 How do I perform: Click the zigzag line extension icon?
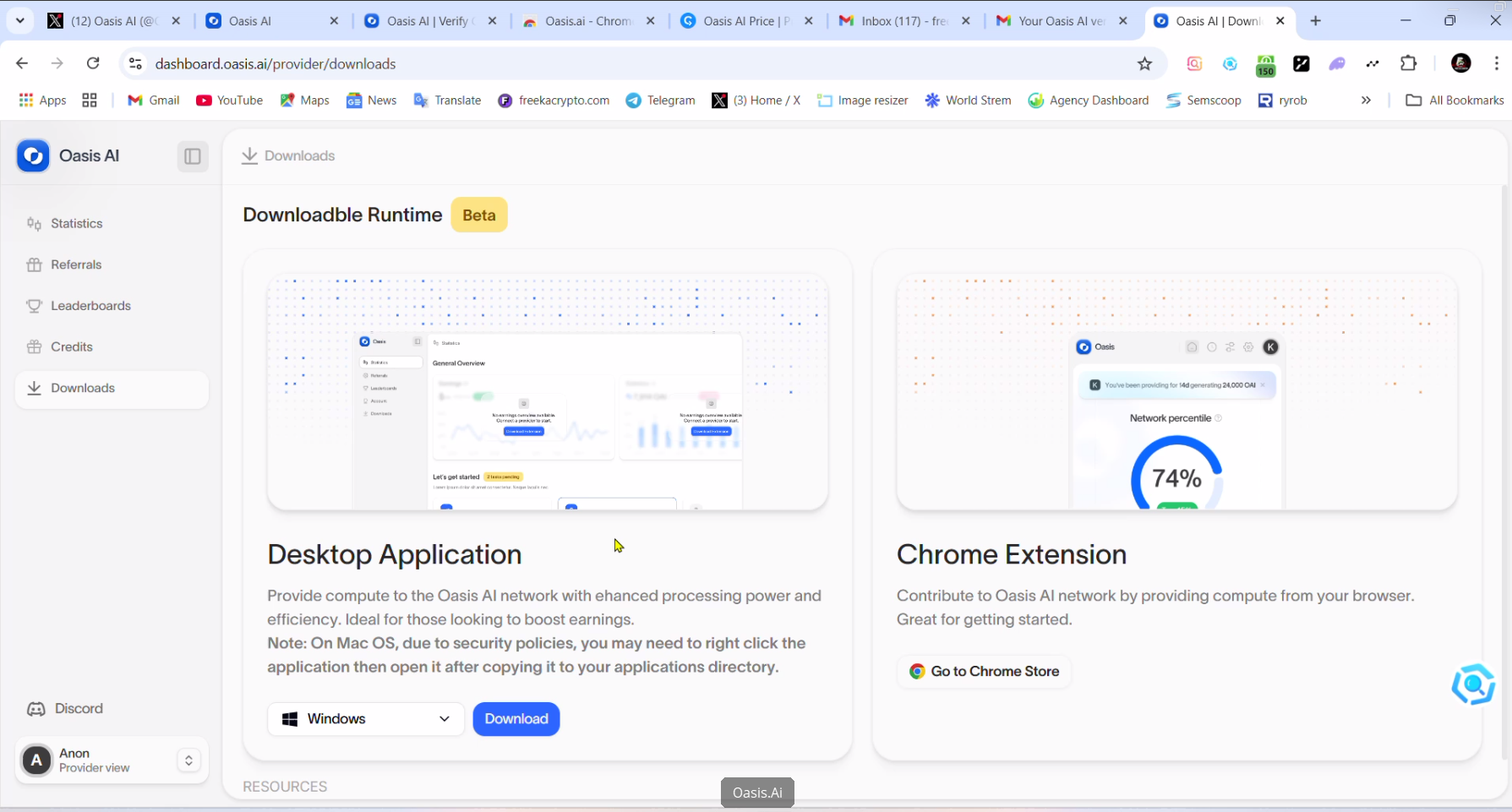pyautogui.click(x=1373, y=63)
